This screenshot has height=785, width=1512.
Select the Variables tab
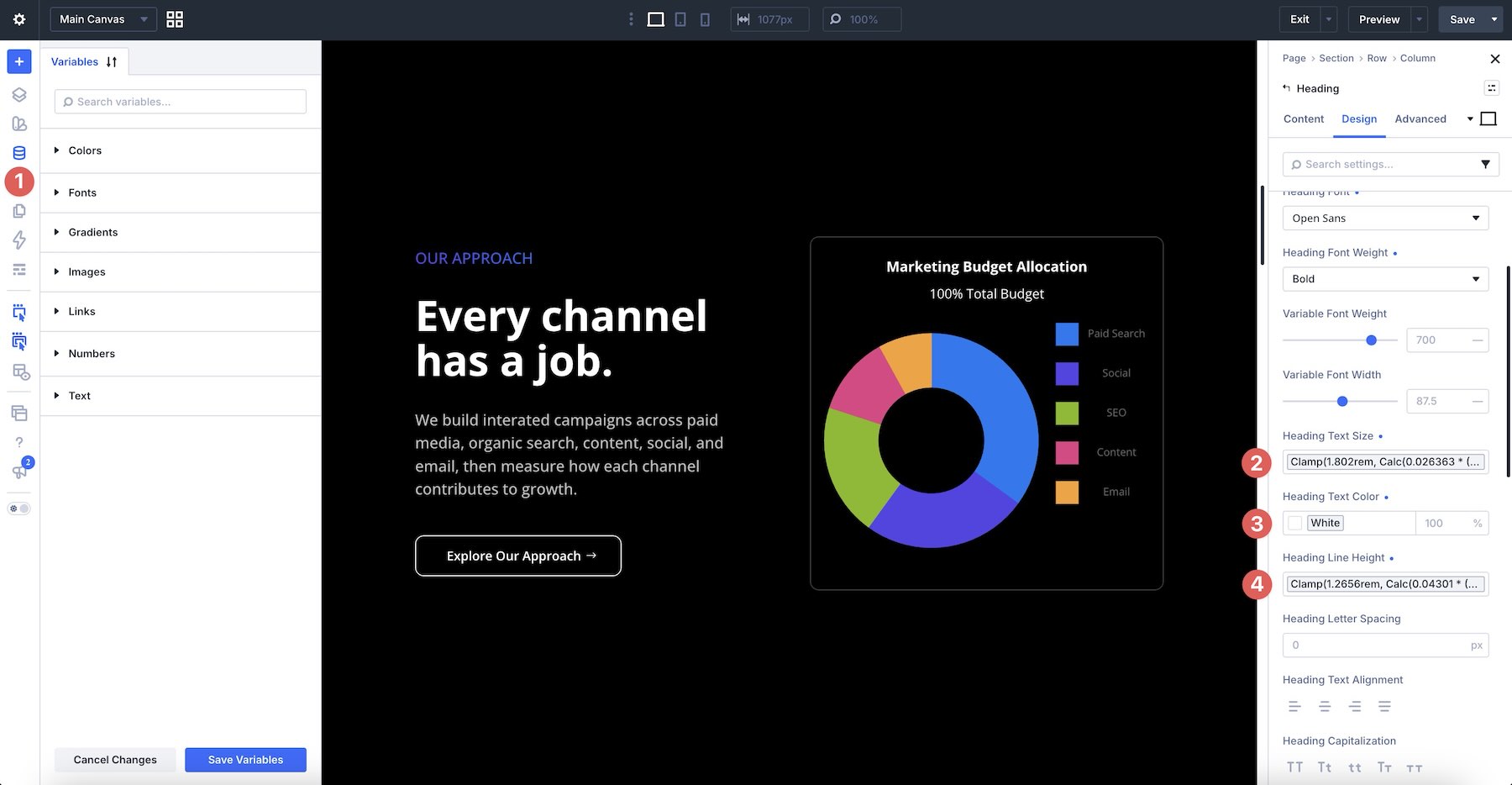(x=75, y=61)
